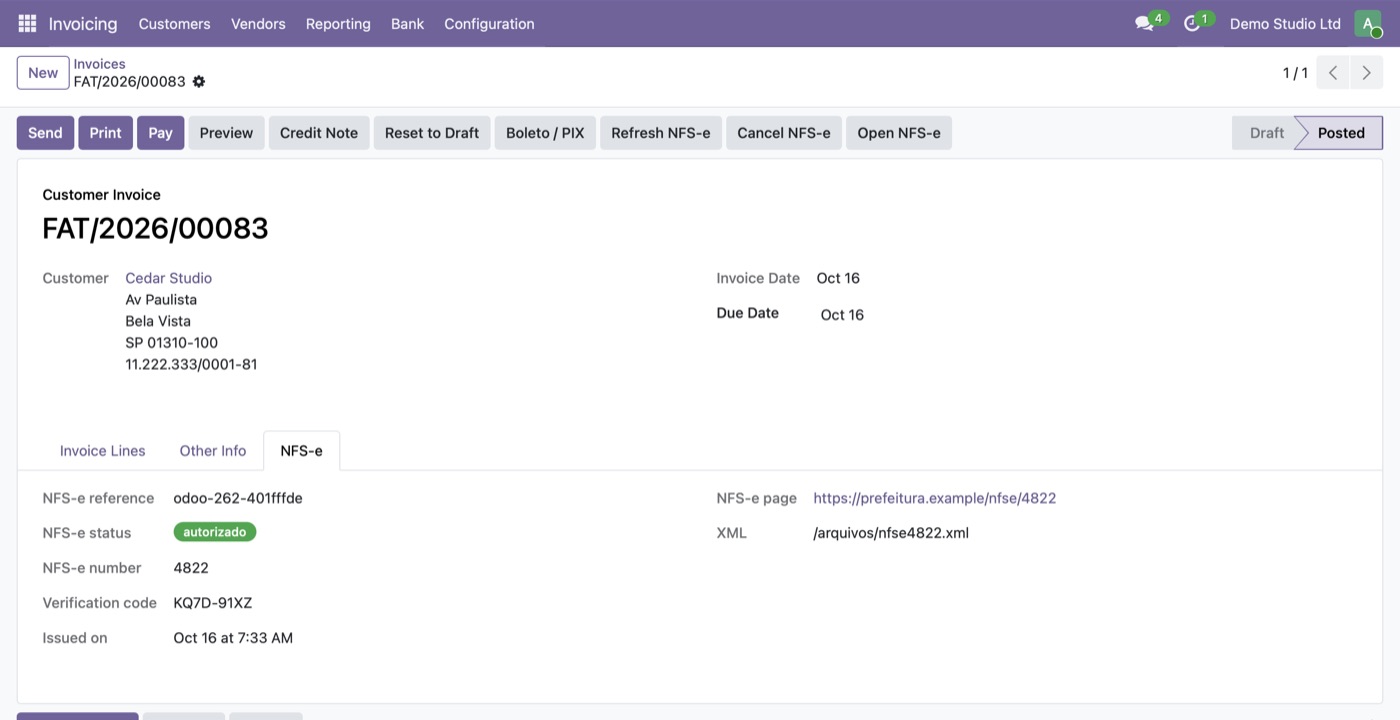Open the Bank menu

point(407,23)
